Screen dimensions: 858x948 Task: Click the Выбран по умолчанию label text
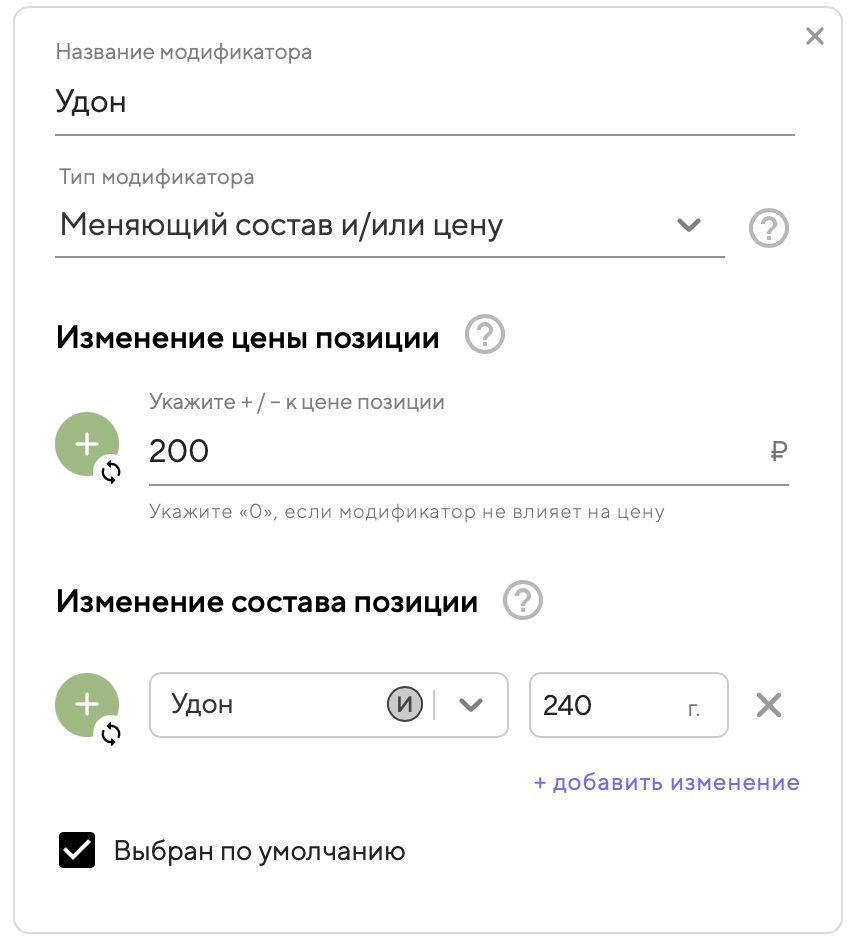point(259,852)
